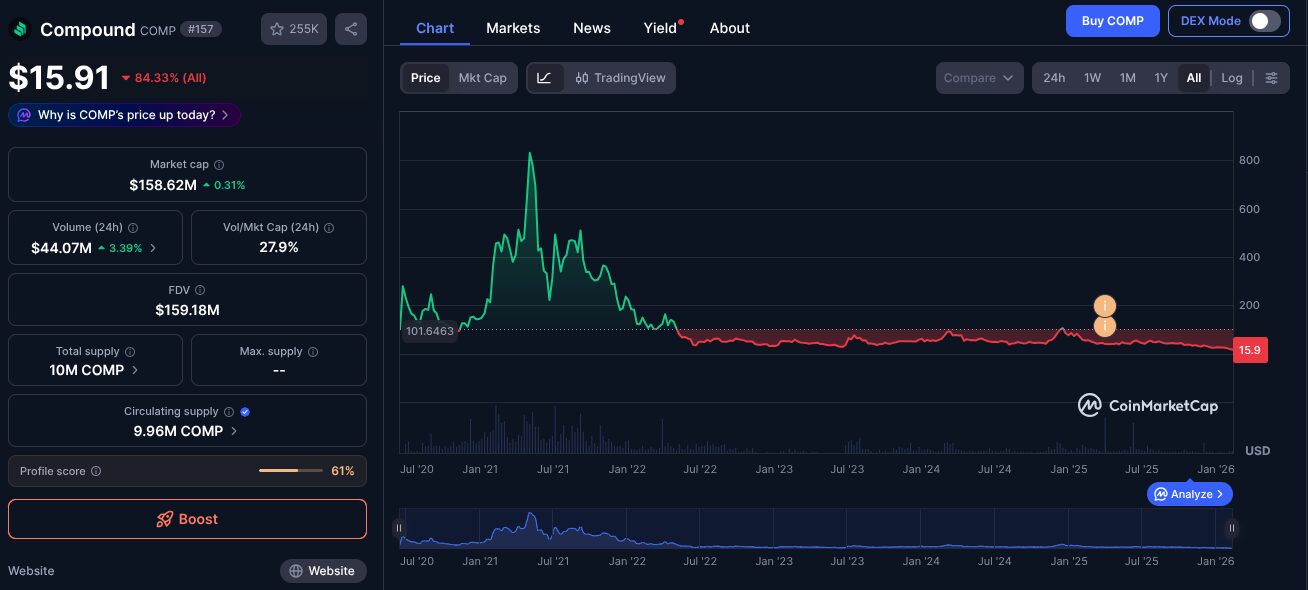Switch to the Markets tab
1308x590 pixels.
point(513,28)
